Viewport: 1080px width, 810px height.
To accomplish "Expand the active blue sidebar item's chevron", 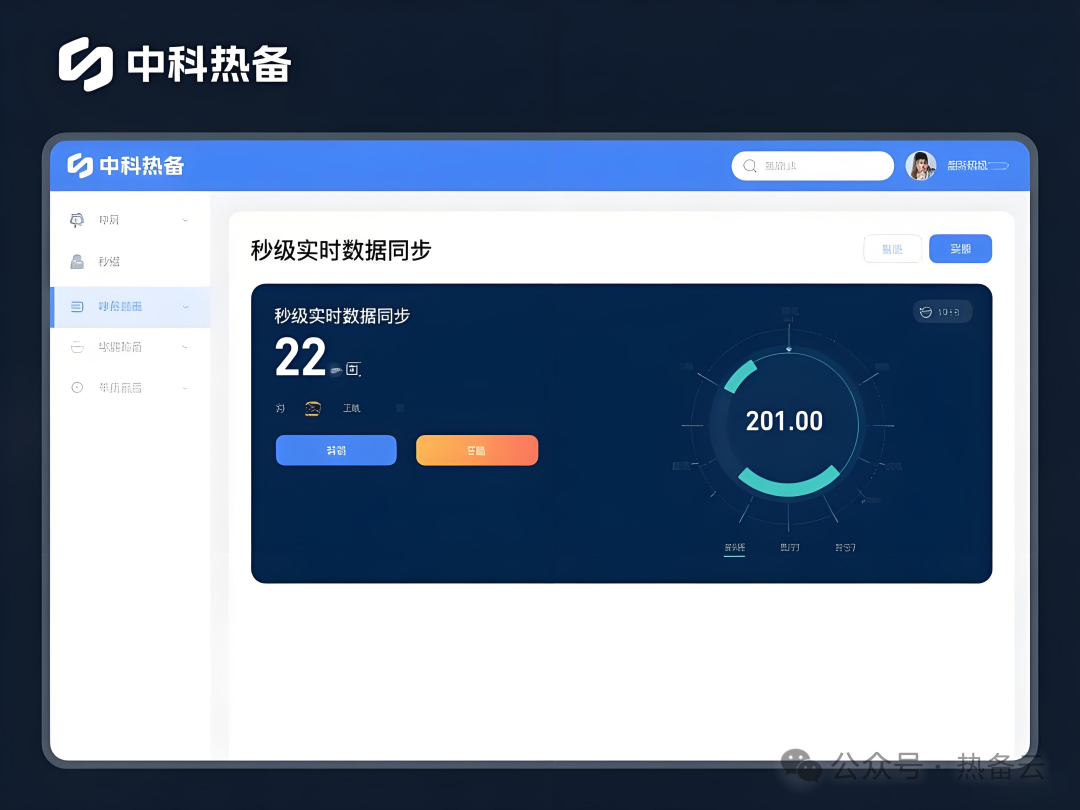I will [184, 307].
